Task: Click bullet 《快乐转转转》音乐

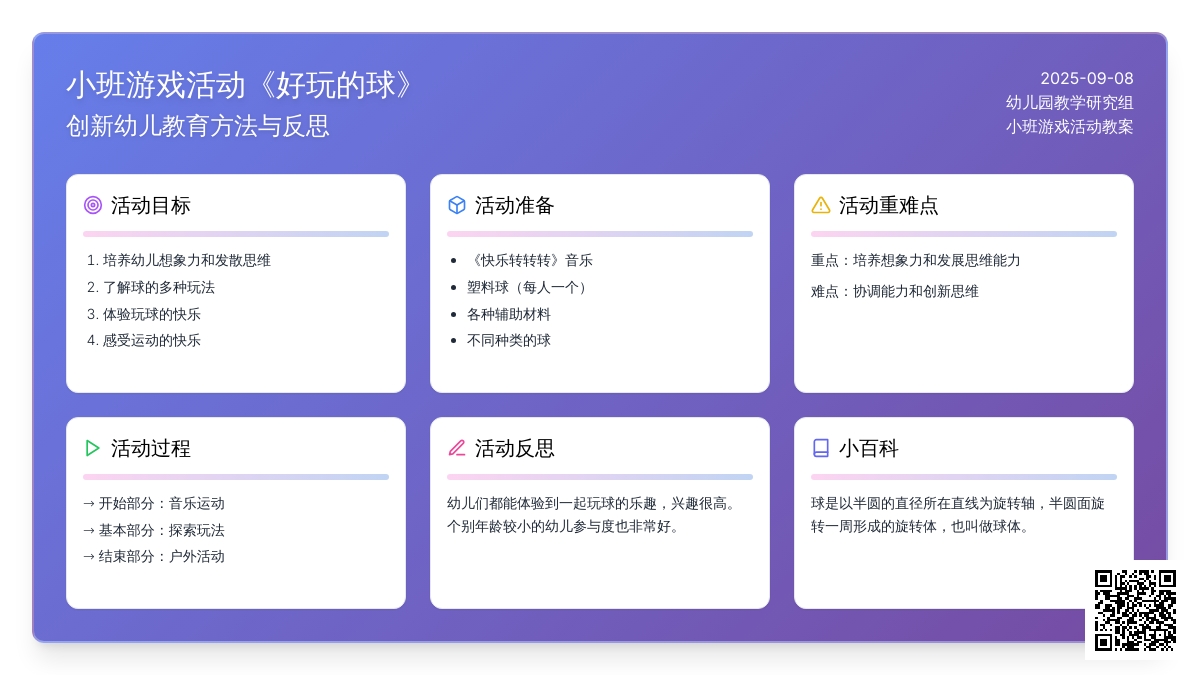Action: [x=530, y=260]
